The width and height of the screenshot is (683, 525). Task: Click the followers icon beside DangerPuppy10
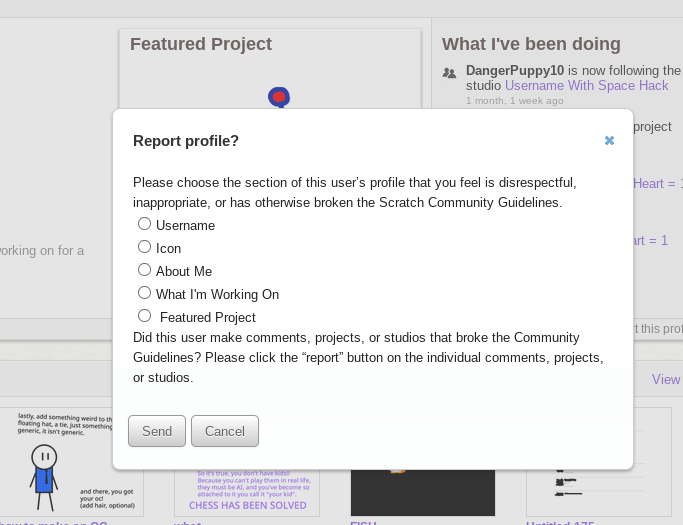[449, 72]
